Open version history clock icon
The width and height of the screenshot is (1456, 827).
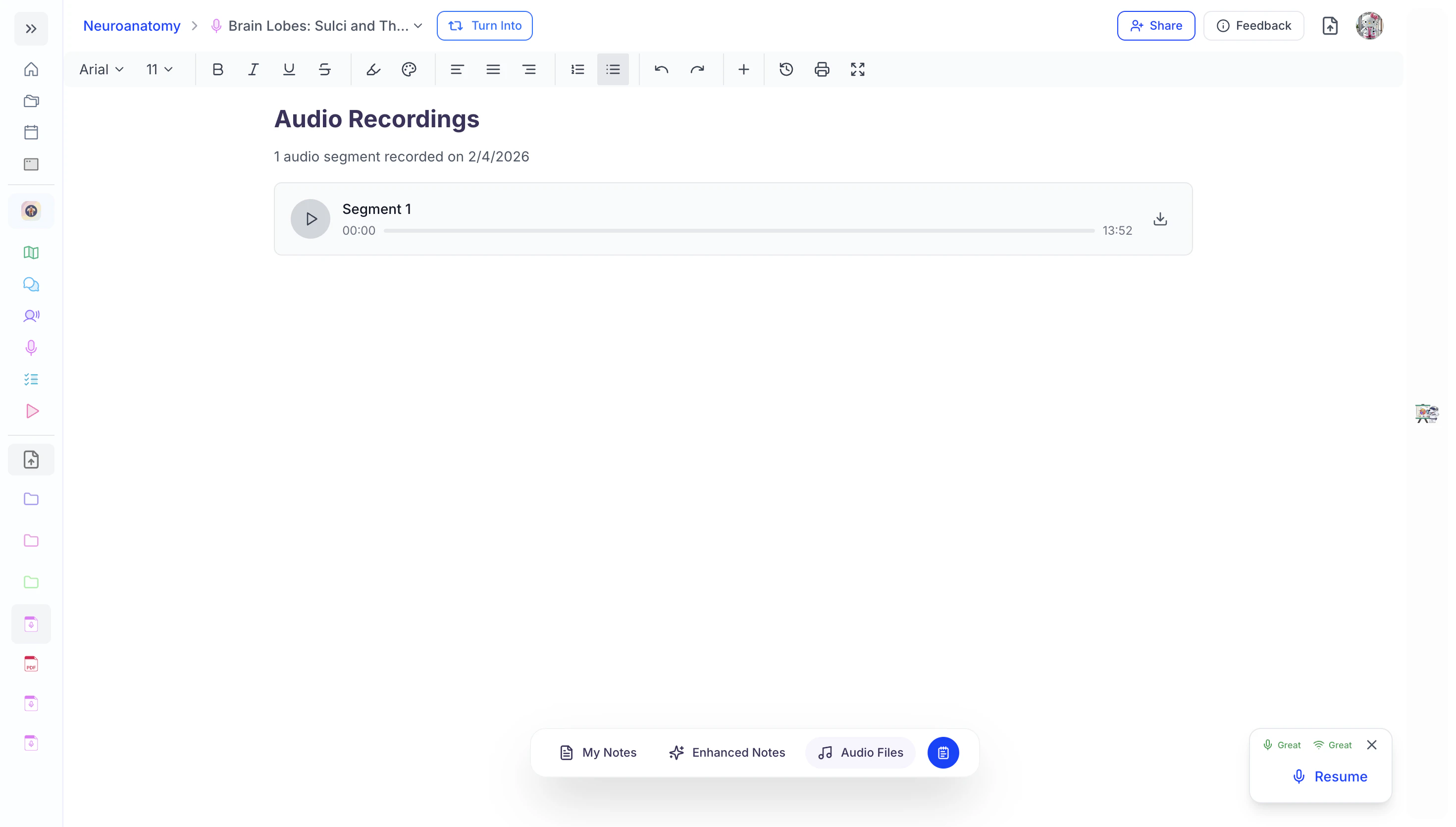coord(786,69)
